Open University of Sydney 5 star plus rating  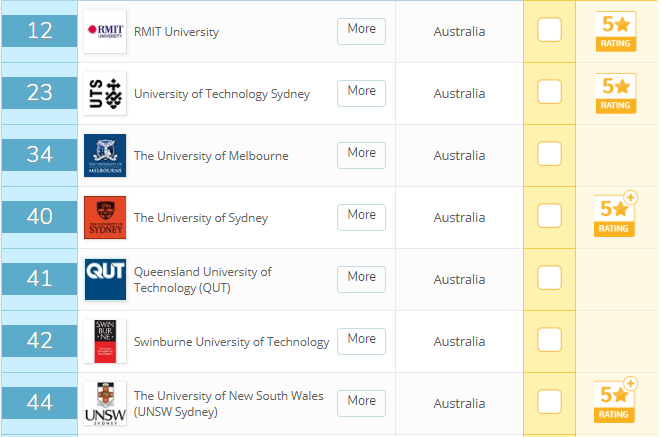click(x=616, y=214)
